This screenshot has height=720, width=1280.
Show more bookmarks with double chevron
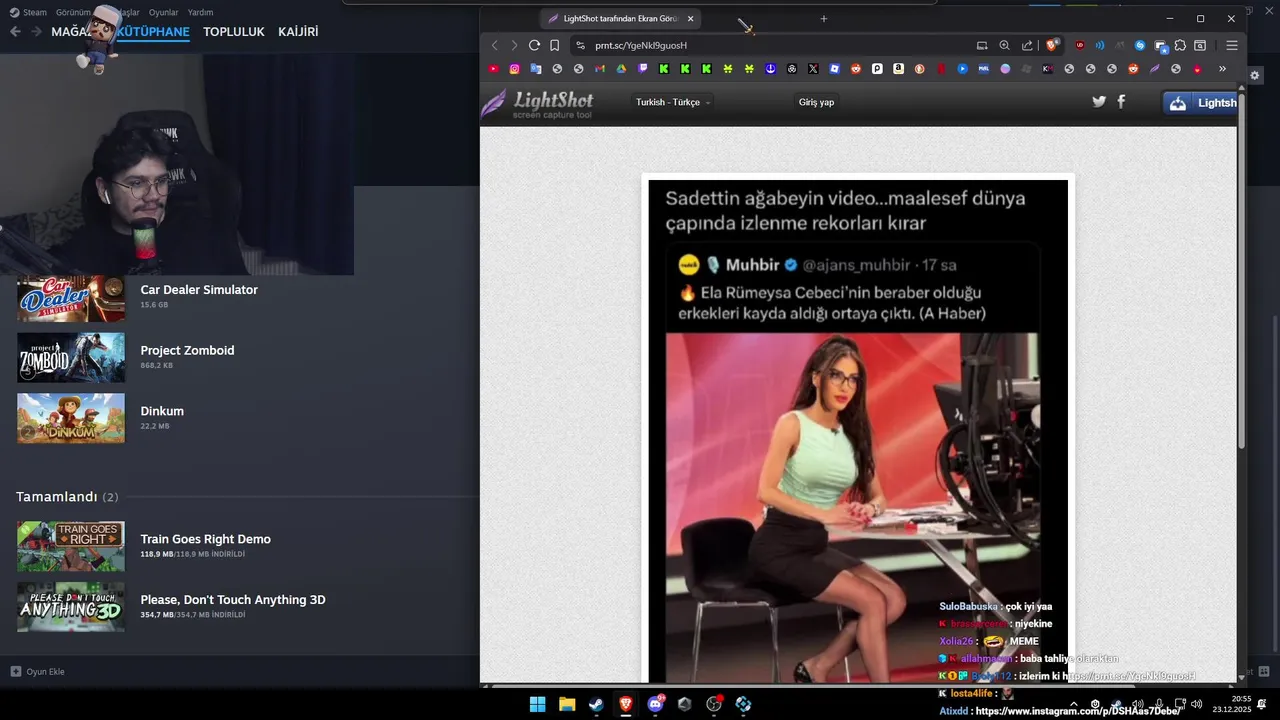(1222, 69)
